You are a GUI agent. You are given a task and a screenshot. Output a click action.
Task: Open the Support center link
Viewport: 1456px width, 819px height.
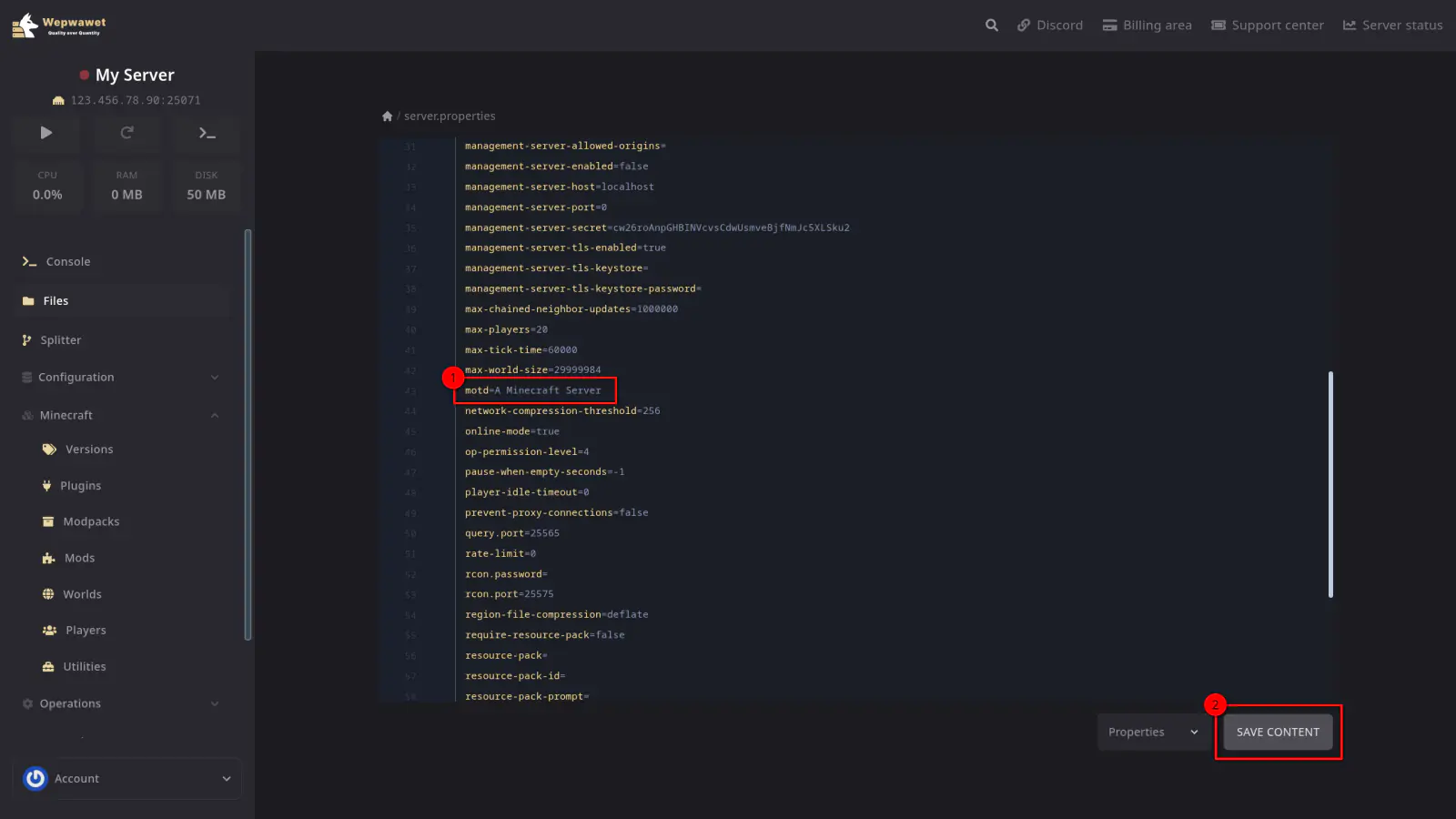1267,25
